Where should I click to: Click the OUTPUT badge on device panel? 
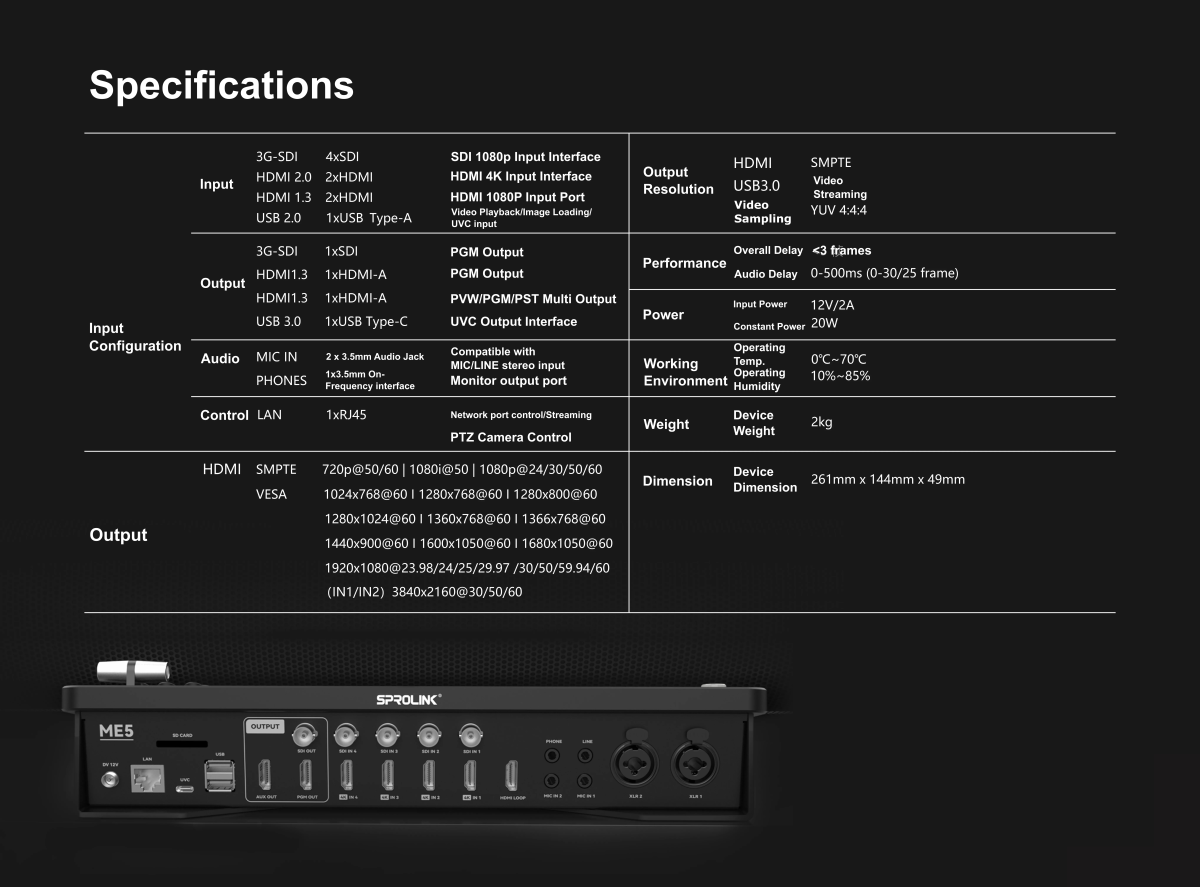point(266,726)
